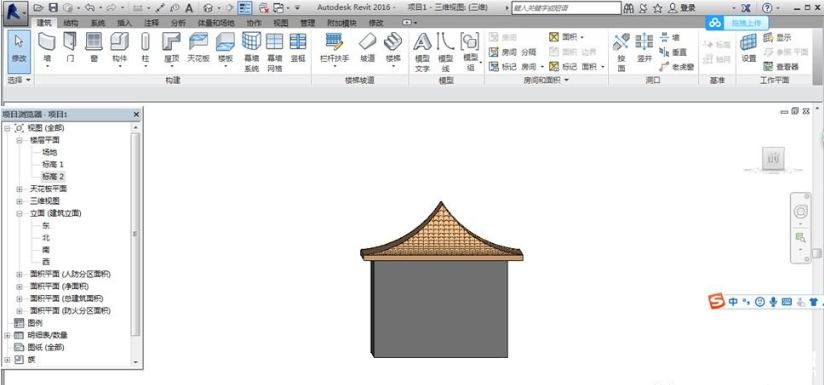Click the star favorites icon
The image size is (824, 385).
click(657, 8)
